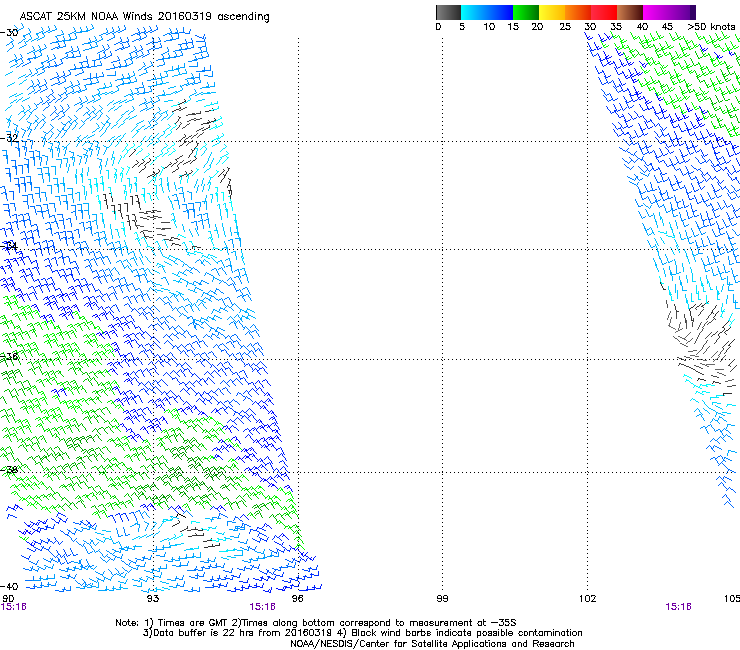Click the NOAA/NESDIS Center credit line
Image resolution: width=740 pixels, height=650 pixels.
click(432, 644)
